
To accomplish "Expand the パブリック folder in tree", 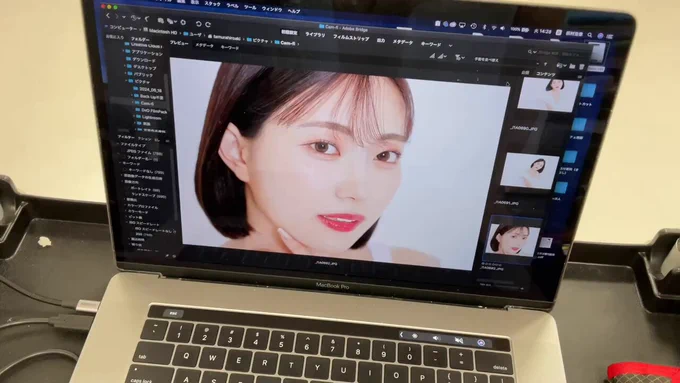I will tap(126, 73).
